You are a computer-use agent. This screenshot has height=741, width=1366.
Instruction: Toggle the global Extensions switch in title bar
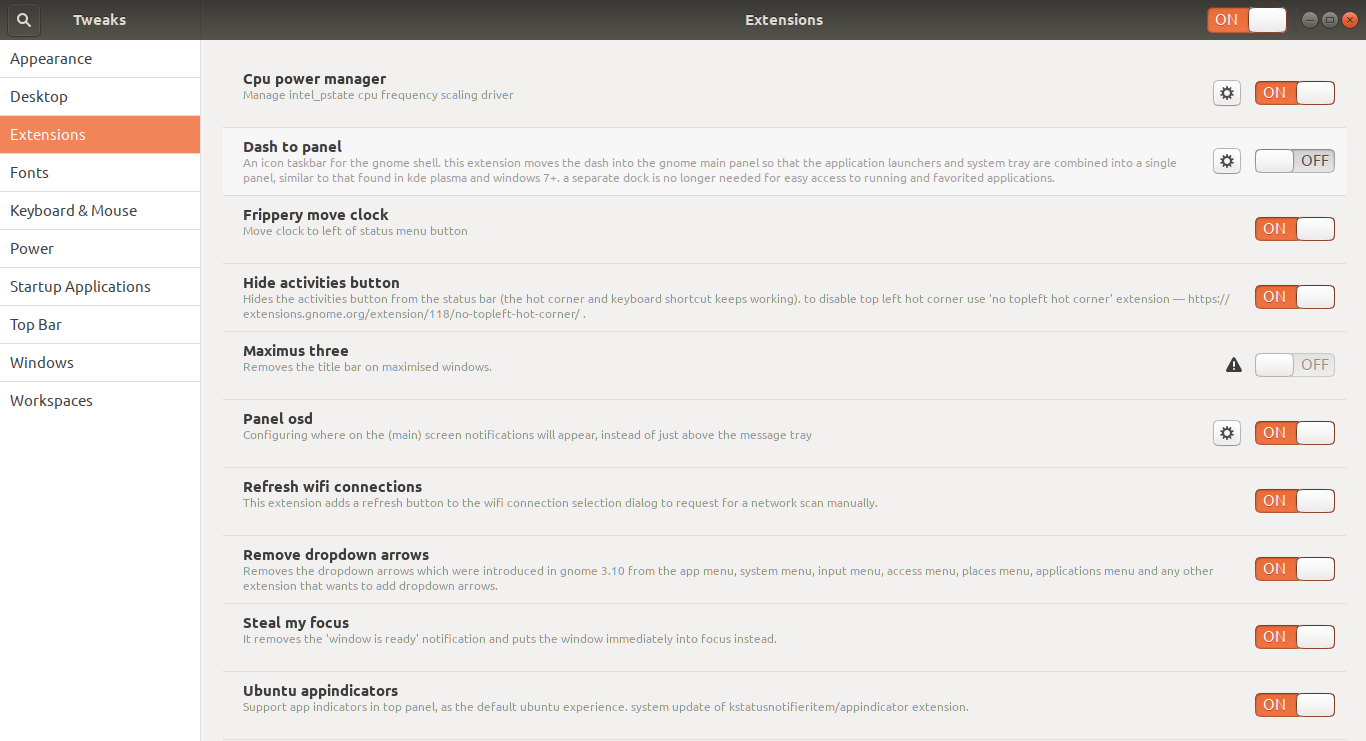(1247, 20)
